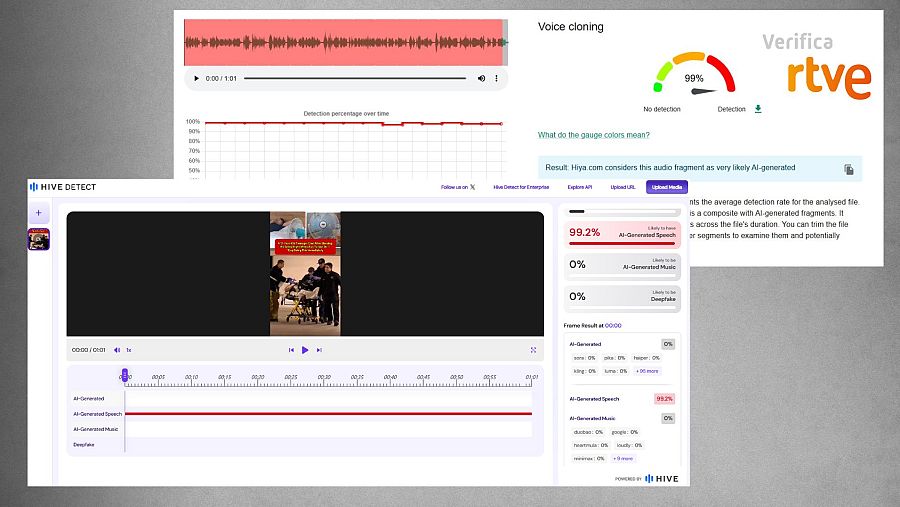Play the video in Hive Detect
The width and height of the screenshot is (900, 507).
tap(305, 350)
